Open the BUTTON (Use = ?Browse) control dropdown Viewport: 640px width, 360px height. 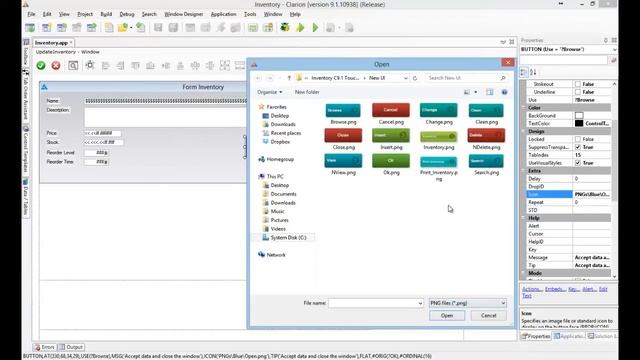tap(614, 49)
